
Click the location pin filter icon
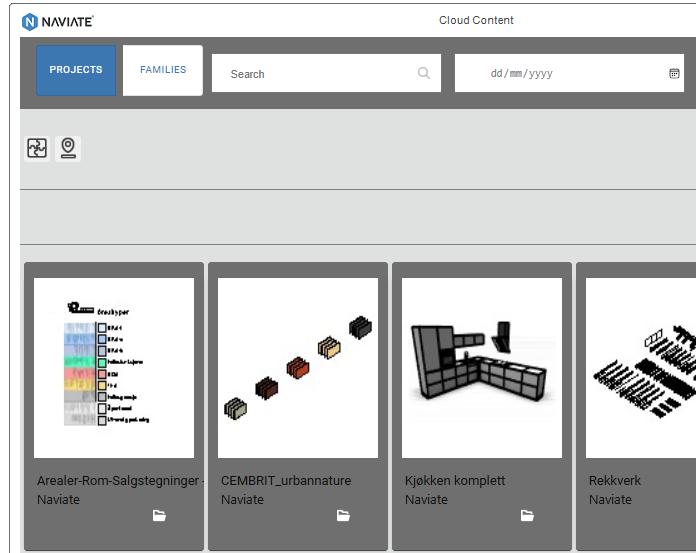point(68,148)
